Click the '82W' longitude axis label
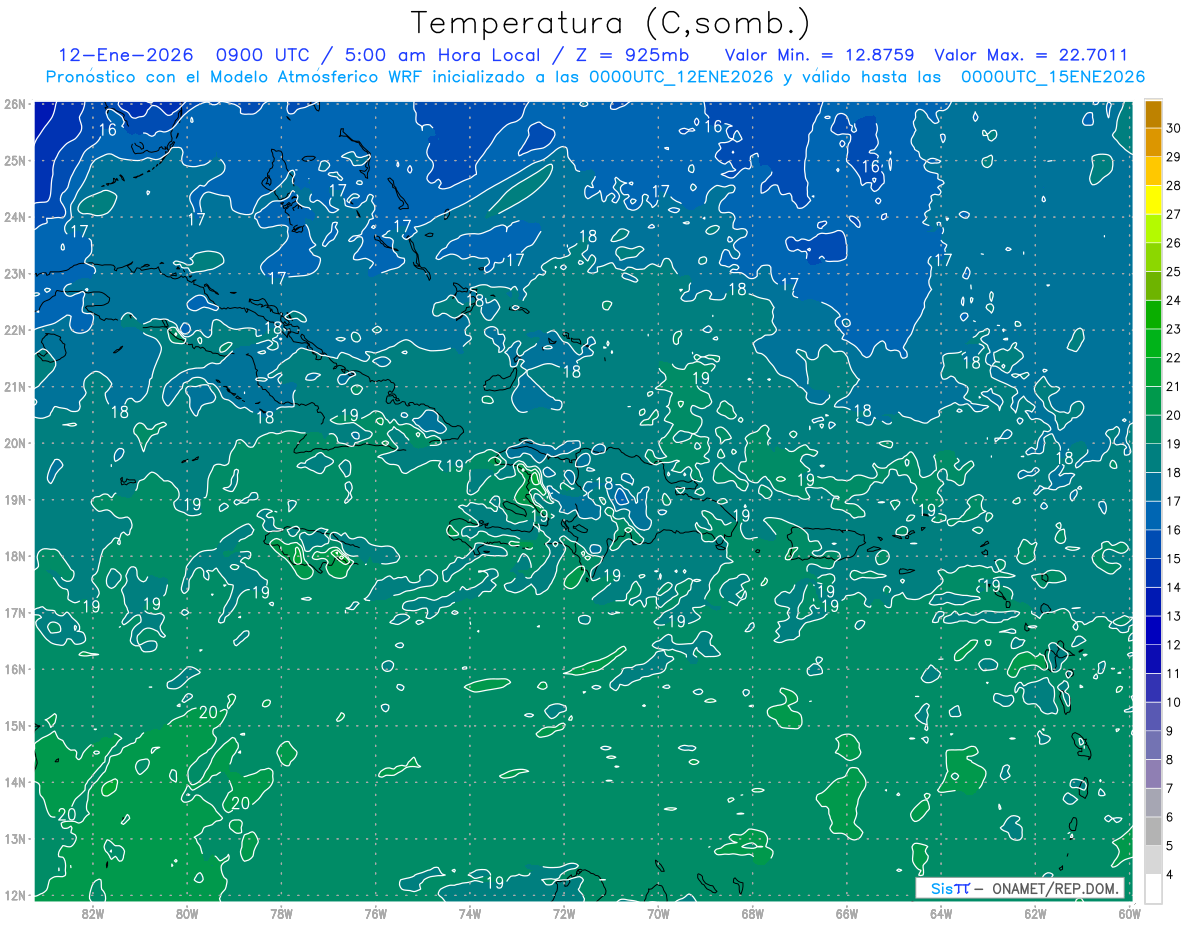 click(93, 913)
